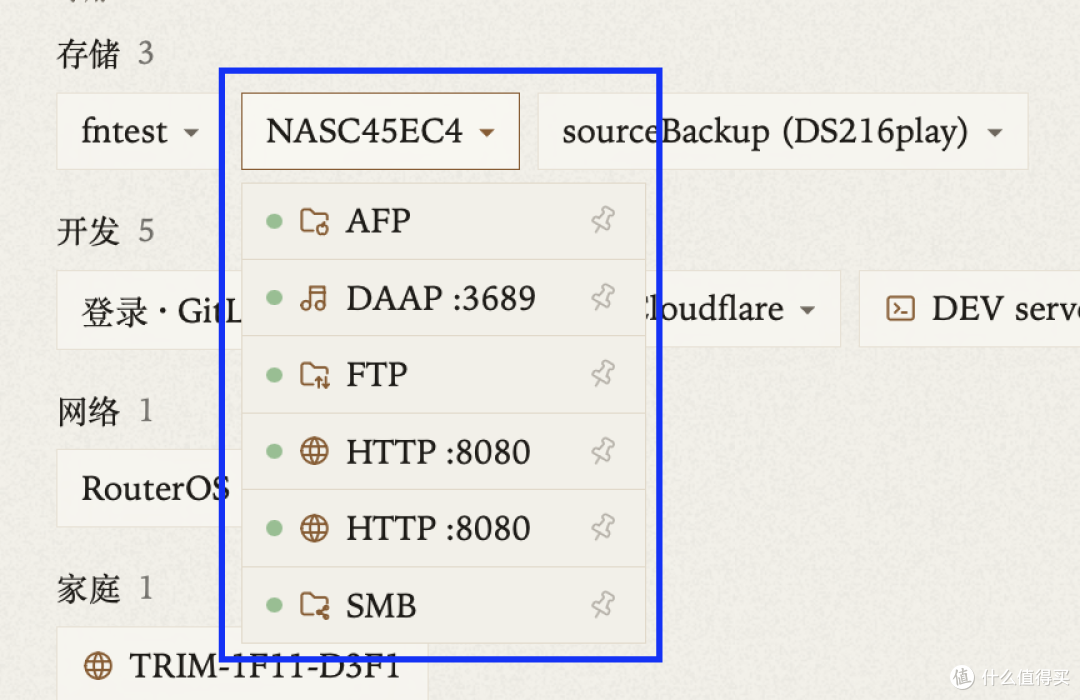
Task: Click the terminal icon of DEV server
Action: 900,309
